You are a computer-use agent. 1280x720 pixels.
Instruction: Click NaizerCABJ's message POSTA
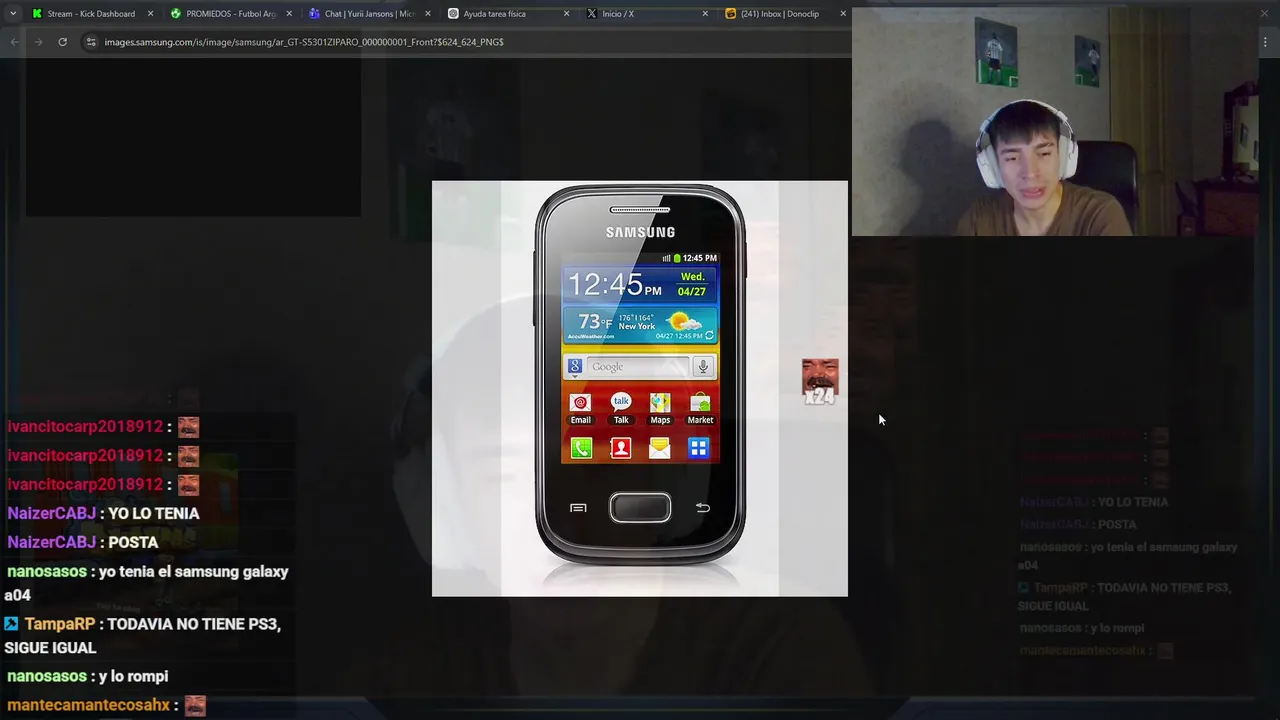tap(132, 543)
